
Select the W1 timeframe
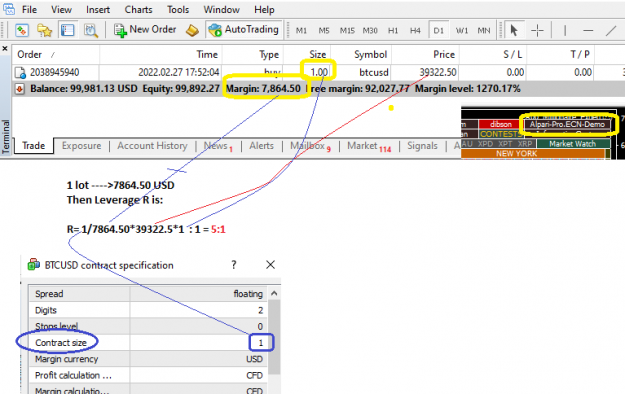click(462, 31)
